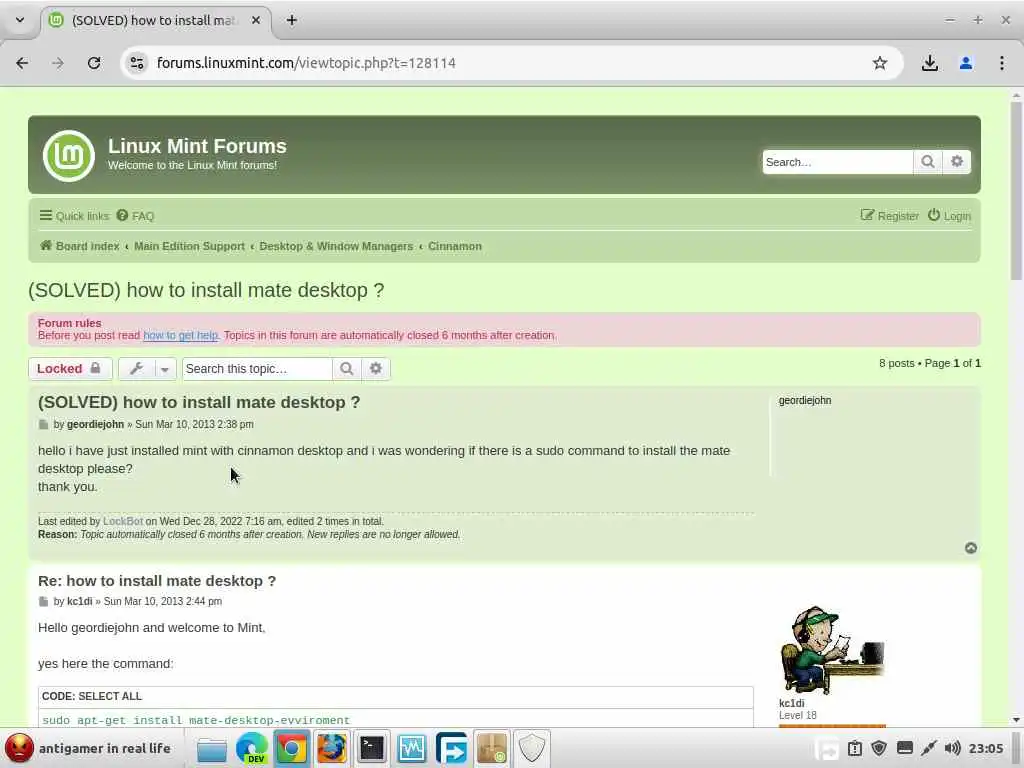Navigate to Board index breadcrumb
The image size is (1024, 768).
(80, 246)
